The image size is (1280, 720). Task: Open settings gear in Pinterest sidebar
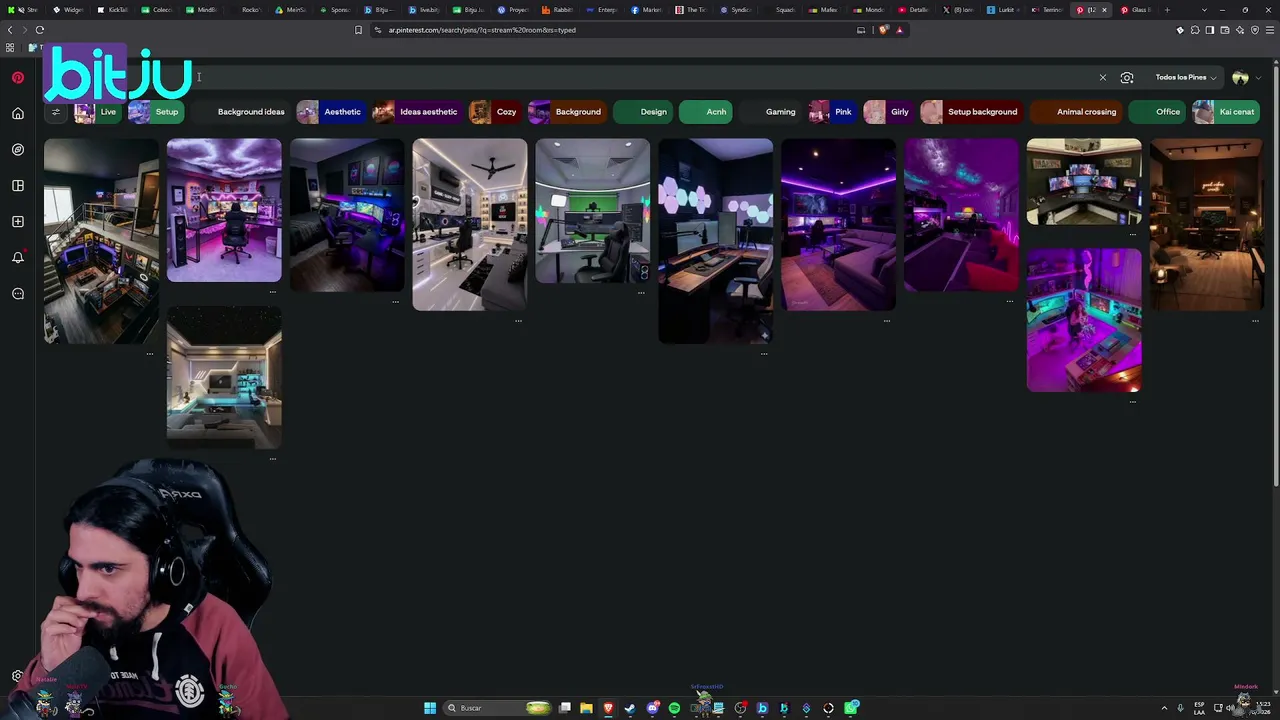[17, 676]
